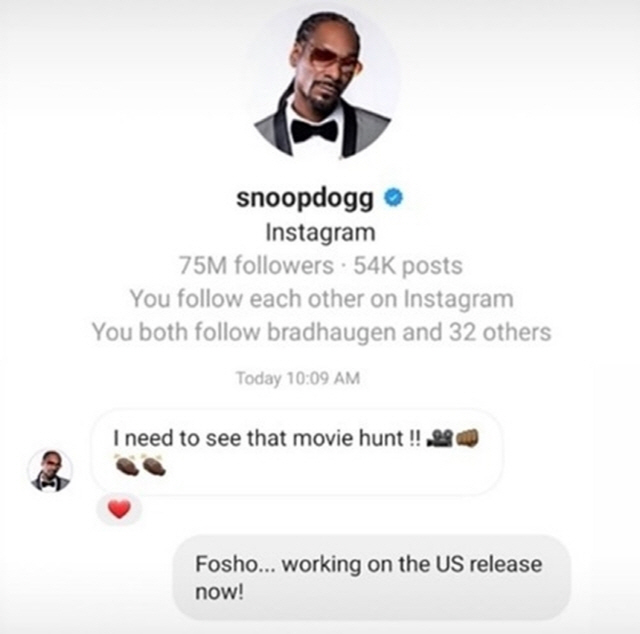This screenshot has height=634, width=640.
Task: Select 'You follow each other on Instagram' line
Action: tap(322, 299)
